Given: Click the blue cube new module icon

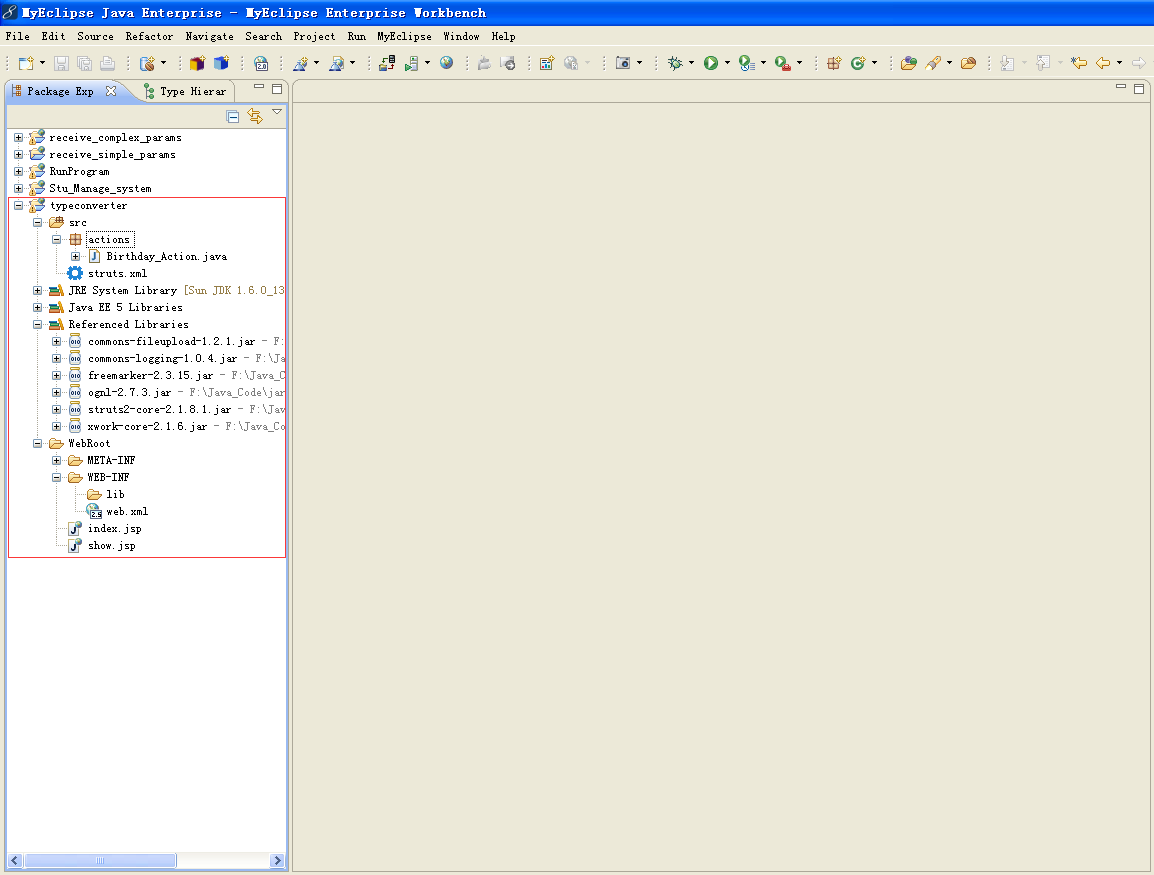Looking at the screenshot, I should (x=222, y=63).
